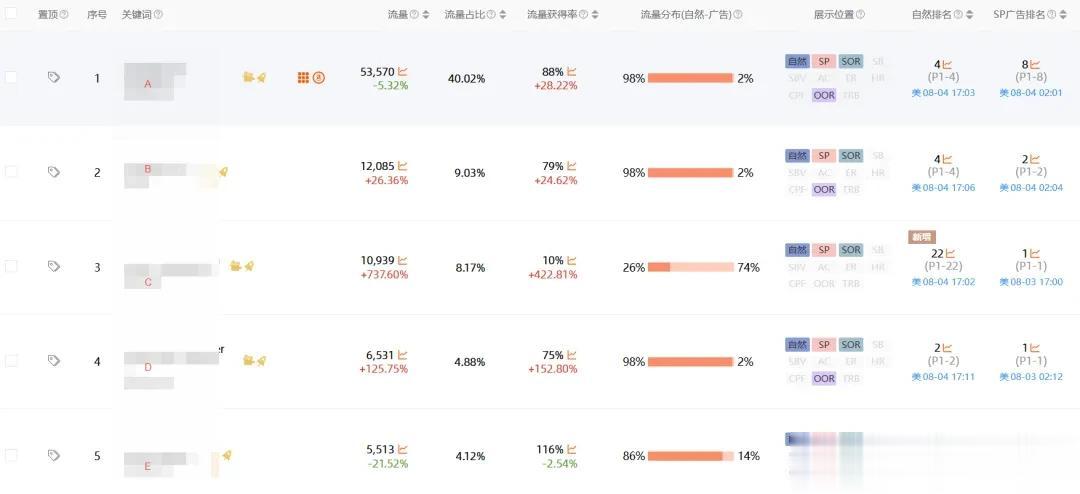Sort the table by 流量 column
This screenshot has height=494, width=1080.
click(x=426, y=15)
